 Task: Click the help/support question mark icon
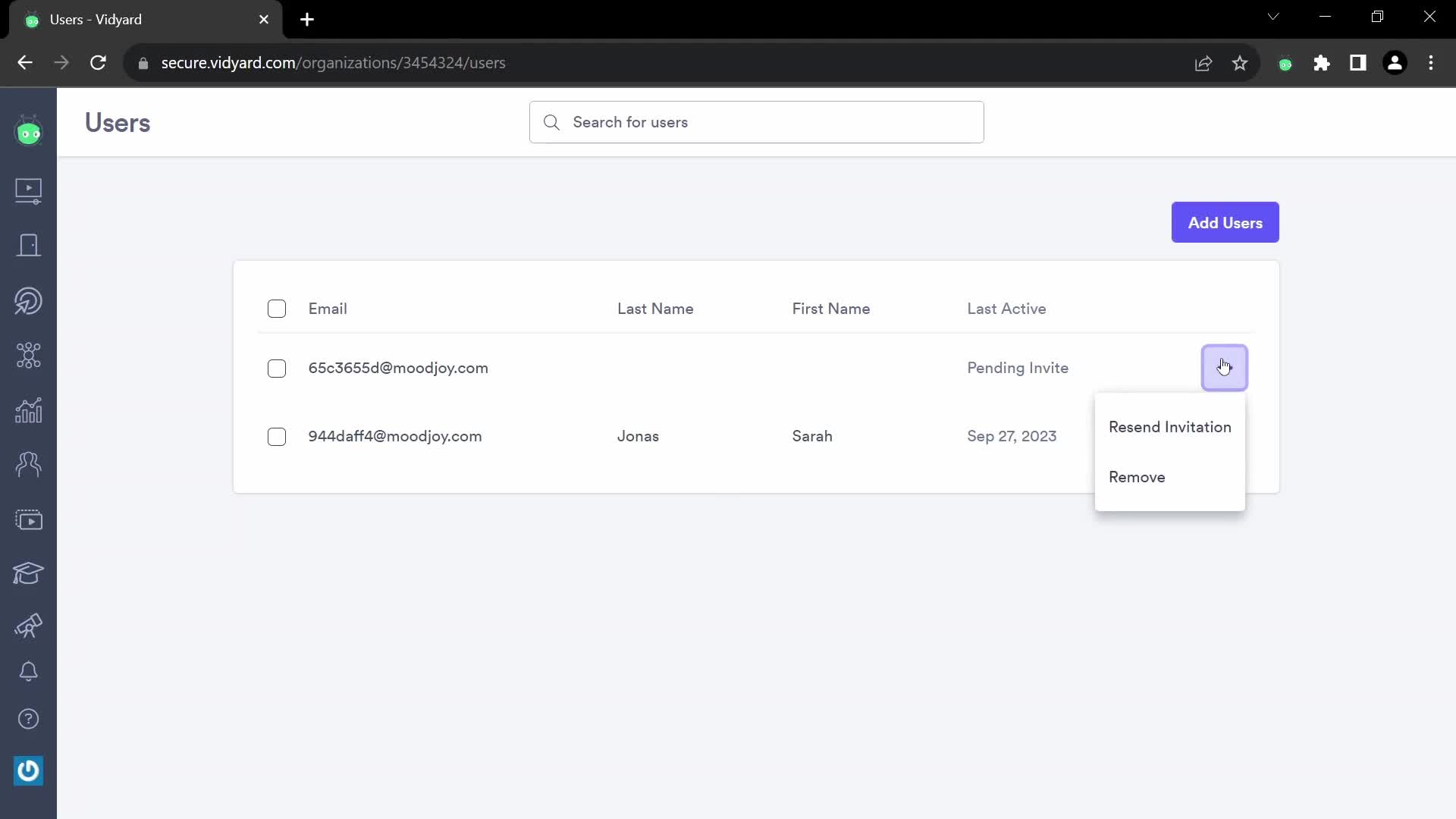pyautogui.click(x=27, y=719)
